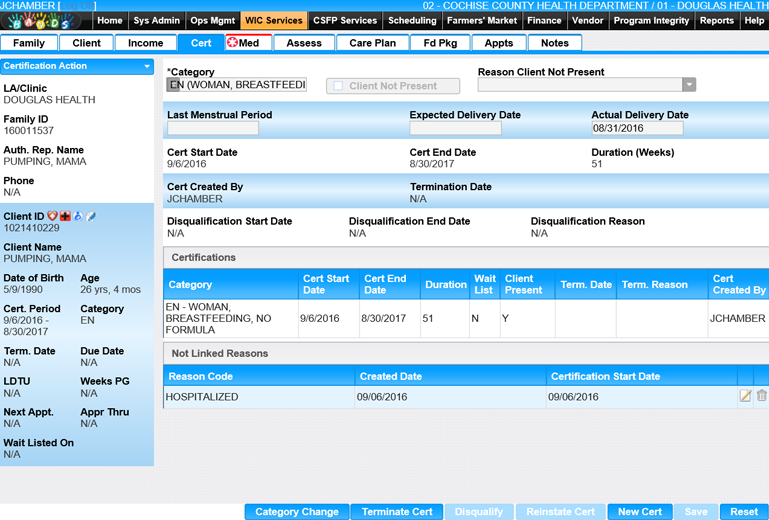Expand the Certification Action dropdown

pyautogui.click(x=147, y=67)
